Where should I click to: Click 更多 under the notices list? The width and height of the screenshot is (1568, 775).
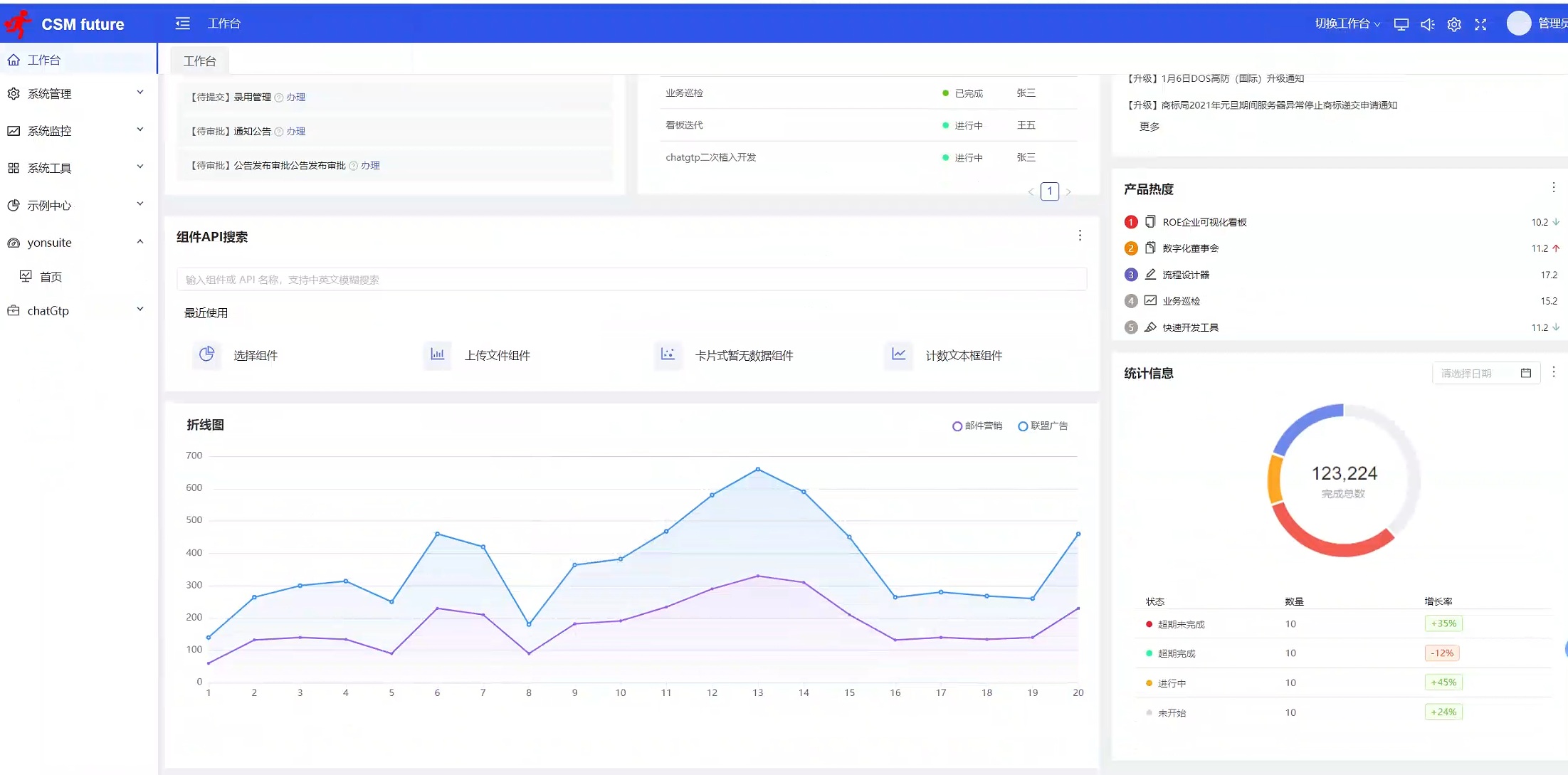(1149, 126)
